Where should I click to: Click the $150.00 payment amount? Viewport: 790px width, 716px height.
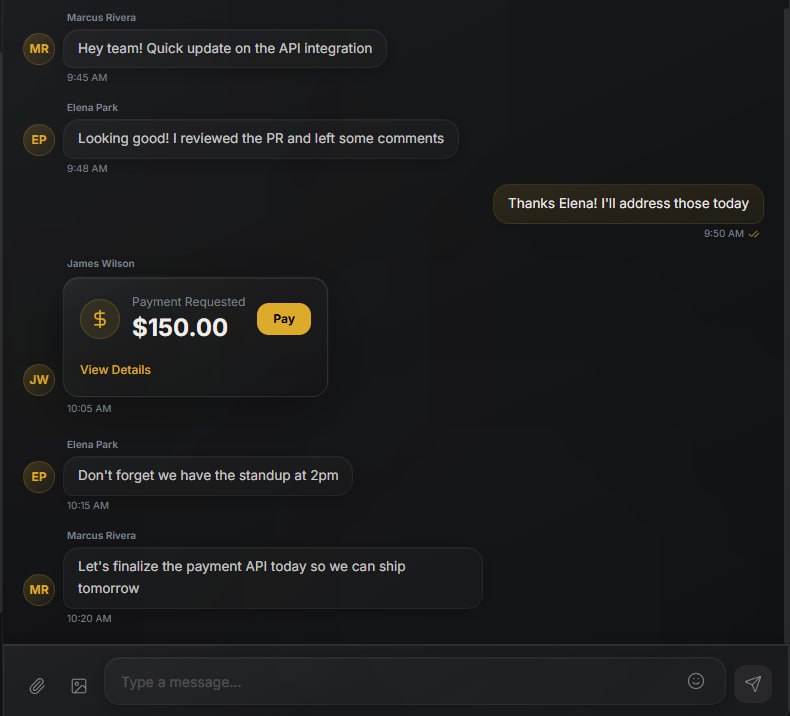(180, 327)
